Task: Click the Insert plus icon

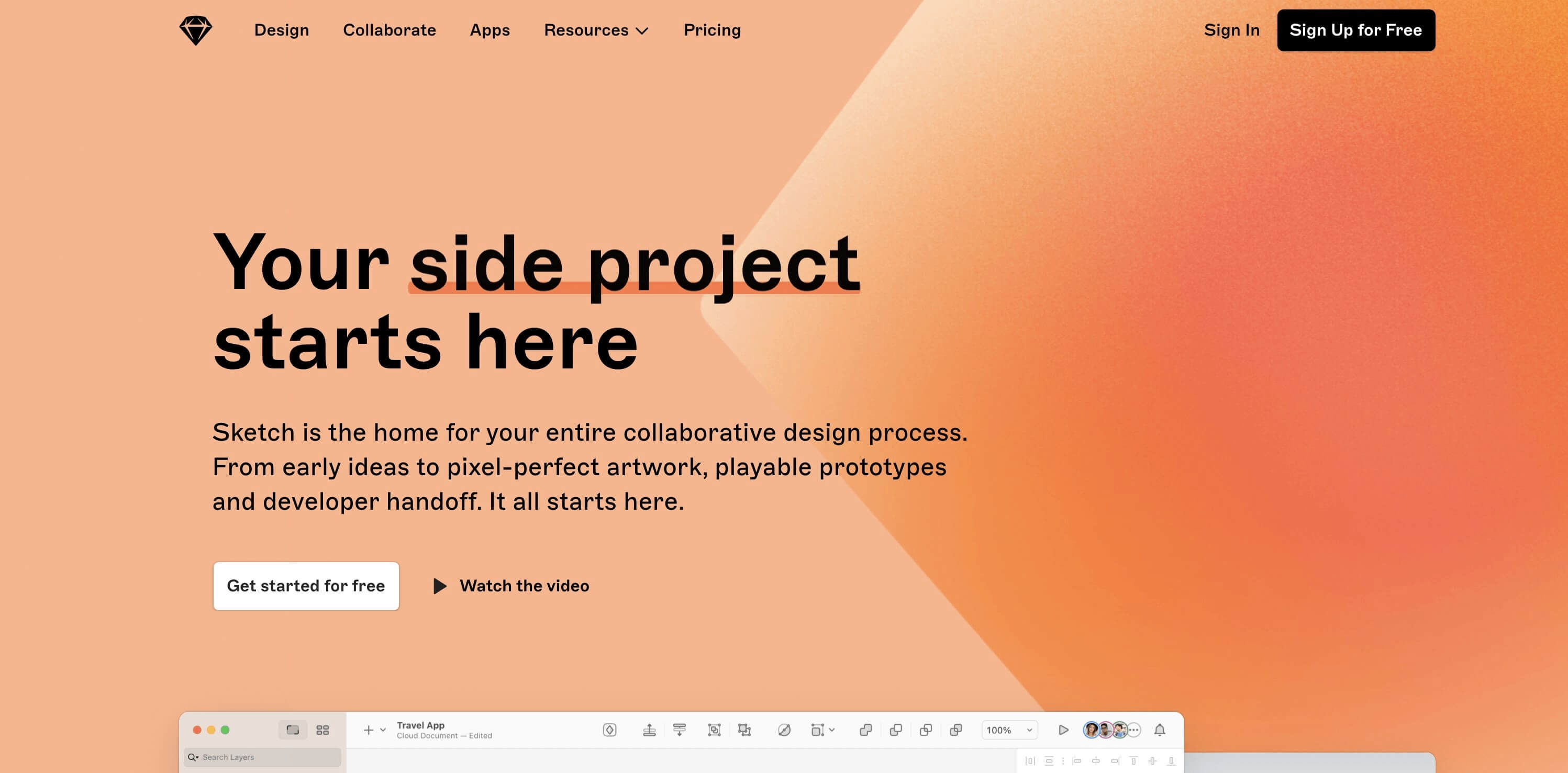Action: [x=368, y=730]
